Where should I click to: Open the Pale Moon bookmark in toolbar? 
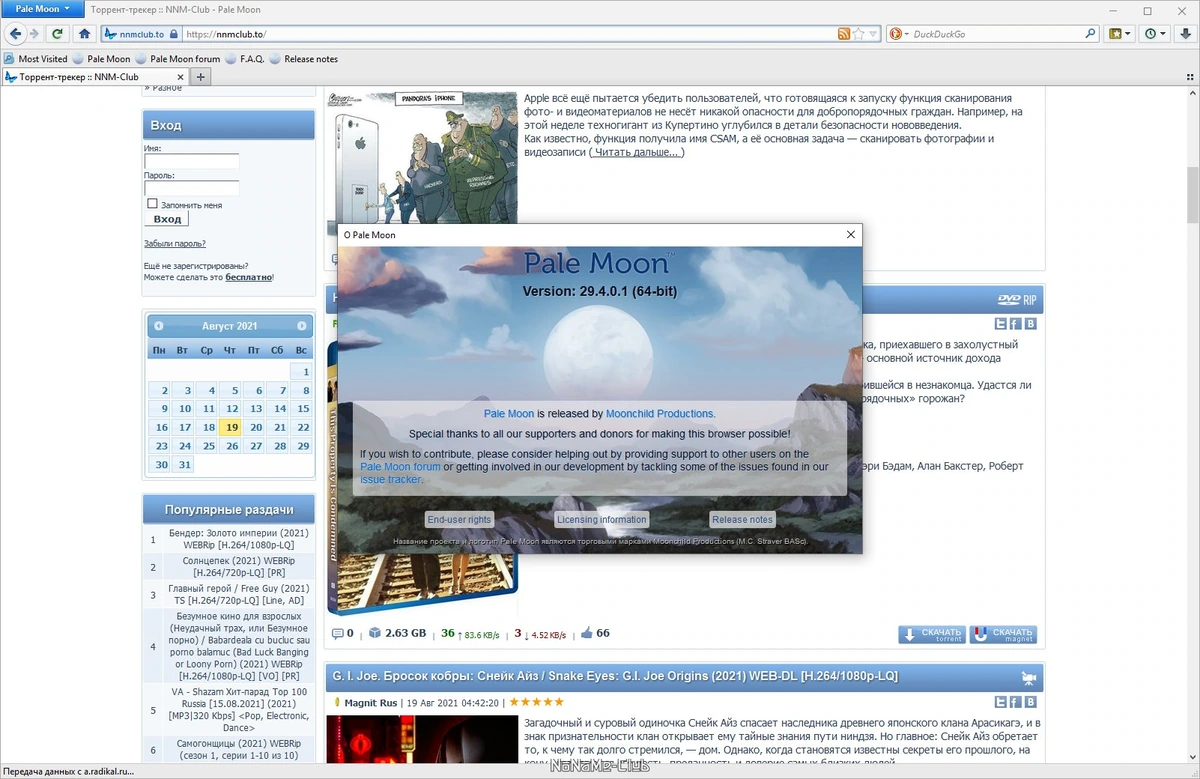[x=102, y=59]
